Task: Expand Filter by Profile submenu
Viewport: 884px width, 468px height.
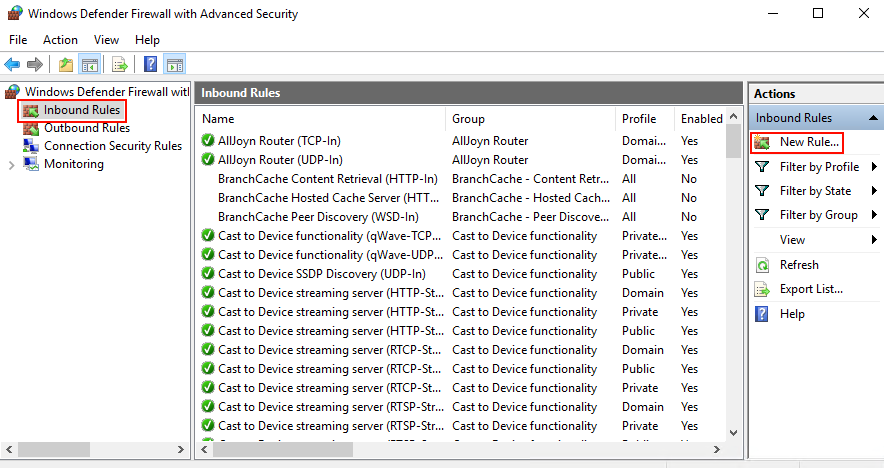Action: coord(819,167)
